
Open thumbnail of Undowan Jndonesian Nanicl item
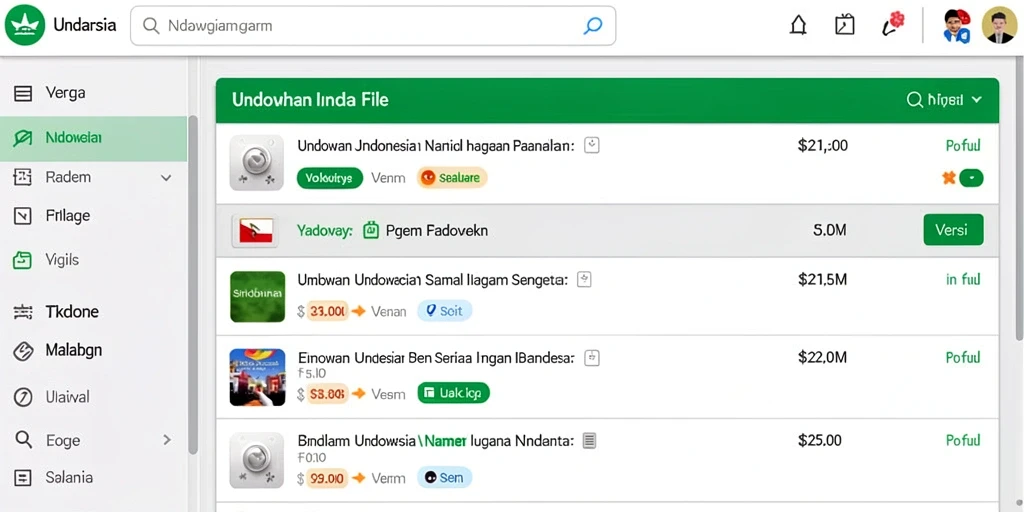(x=257, y=163)
